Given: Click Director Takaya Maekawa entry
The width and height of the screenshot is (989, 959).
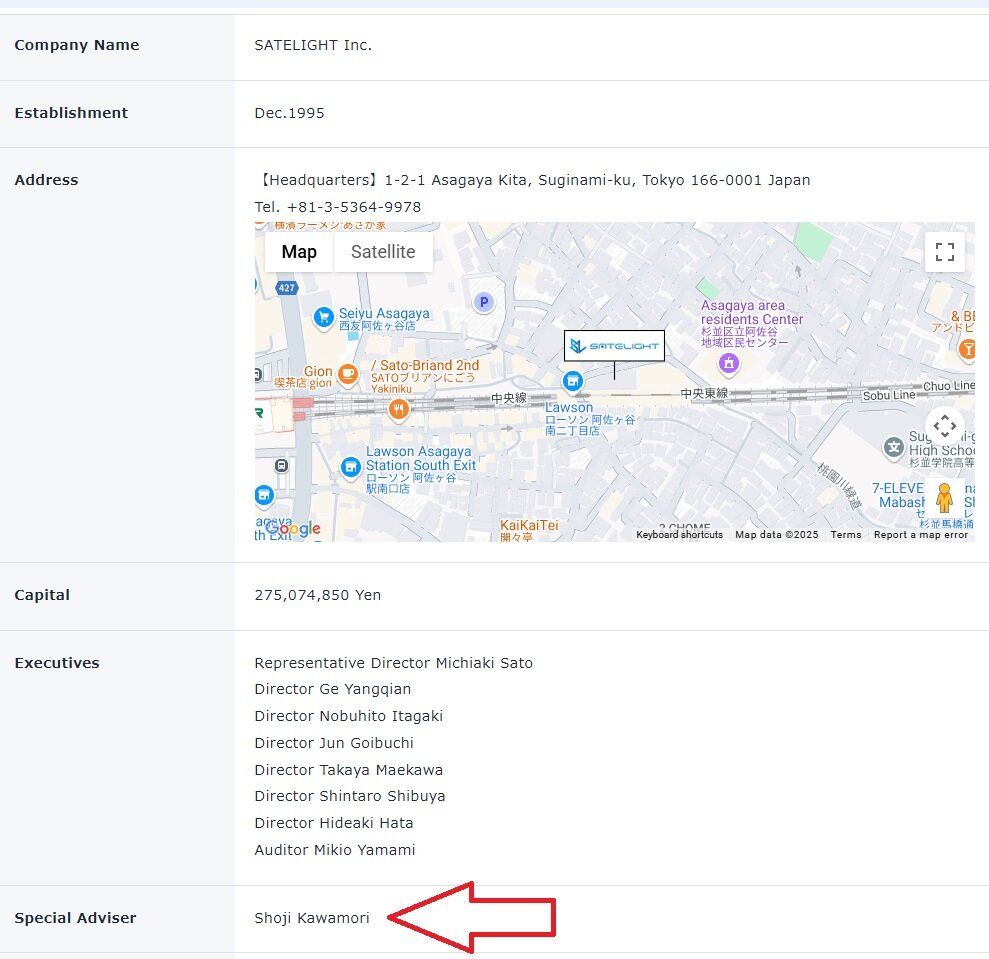Looking at the screenshot, I should [349, 770].
